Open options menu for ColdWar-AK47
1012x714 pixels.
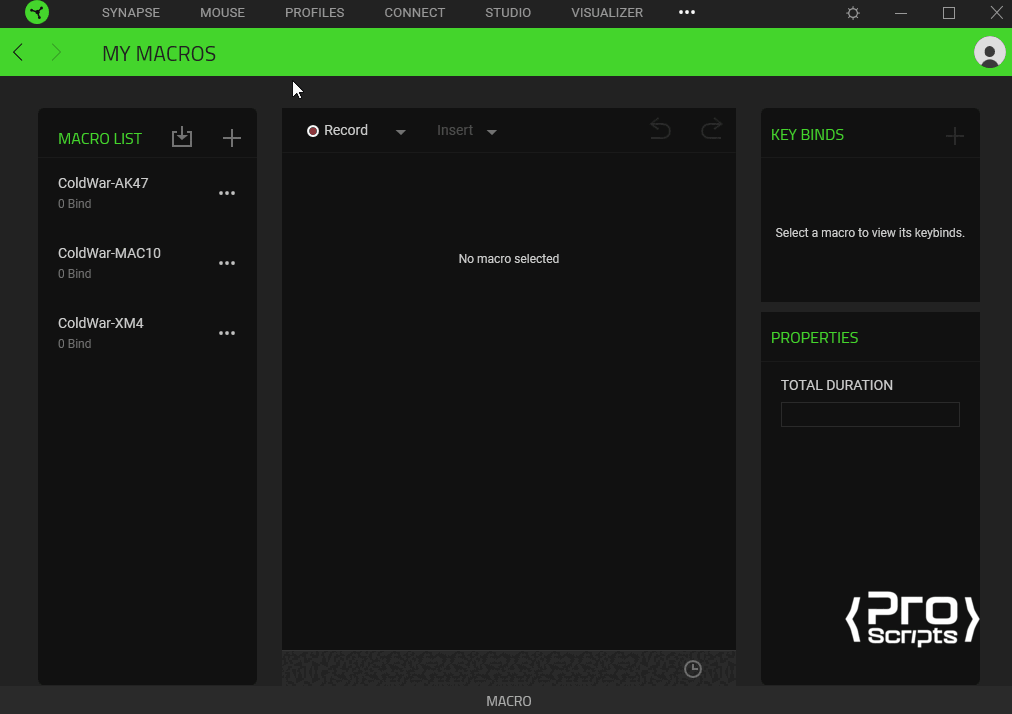point(227,193)
